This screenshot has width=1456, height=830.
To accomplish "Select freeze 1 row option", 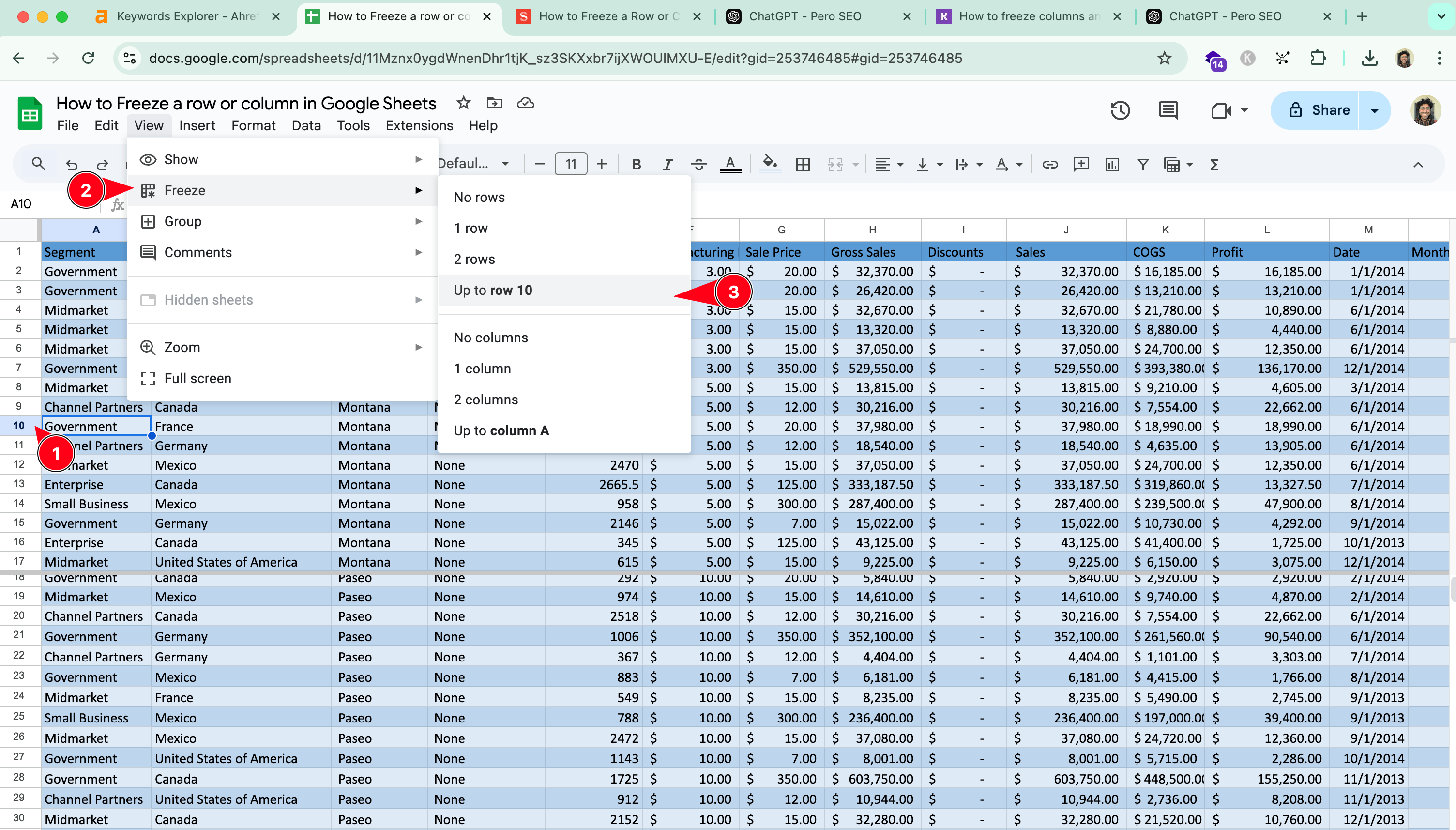I will pyautogui.click(x=564, y=228).
